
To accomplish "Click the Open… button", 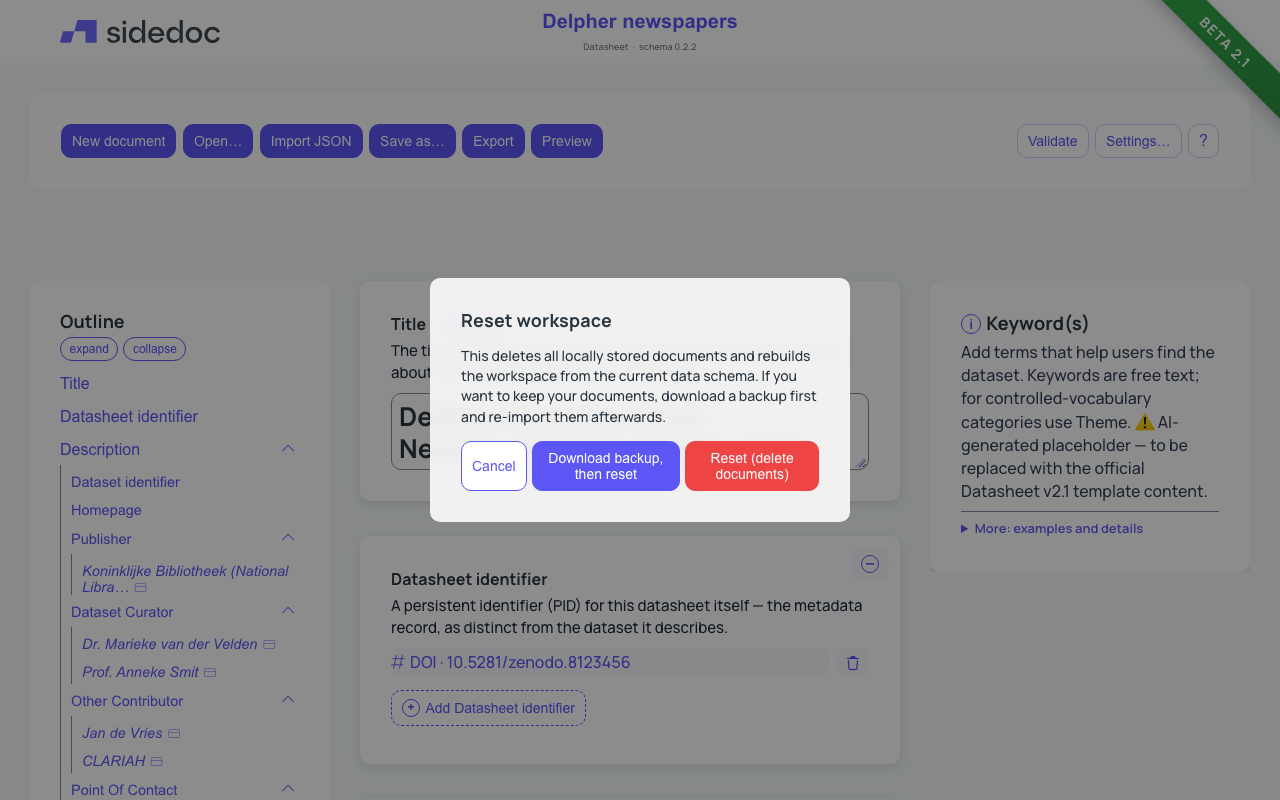I will (x=218, y=141).
